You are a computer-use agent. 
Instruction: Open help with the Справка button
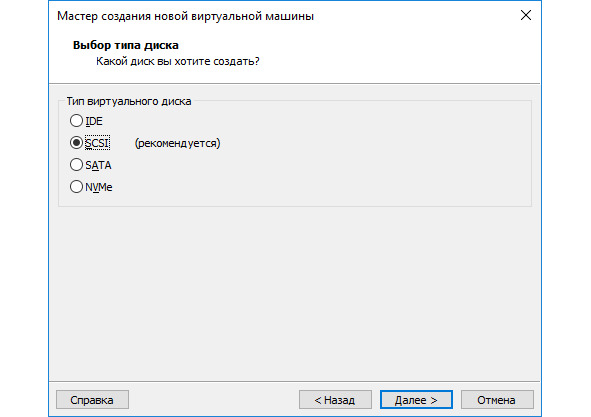click(92, 400)
